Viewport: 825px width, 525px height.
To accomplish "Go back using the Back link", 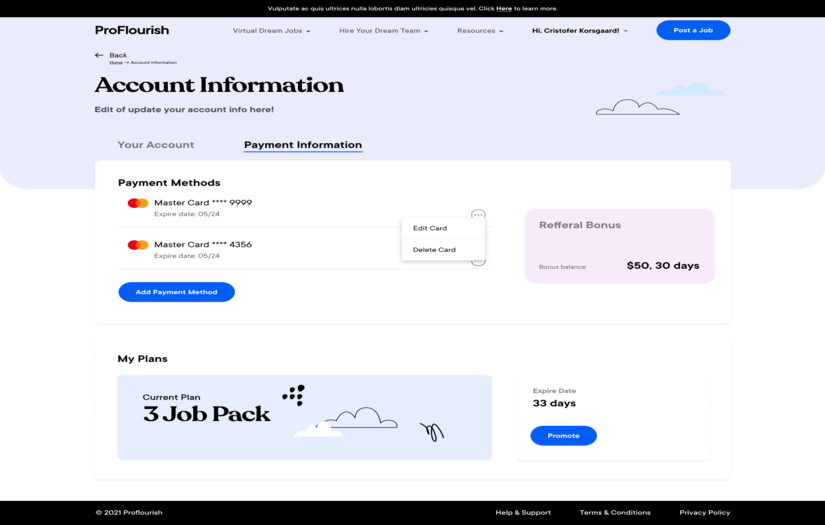I will coord(118,55).
